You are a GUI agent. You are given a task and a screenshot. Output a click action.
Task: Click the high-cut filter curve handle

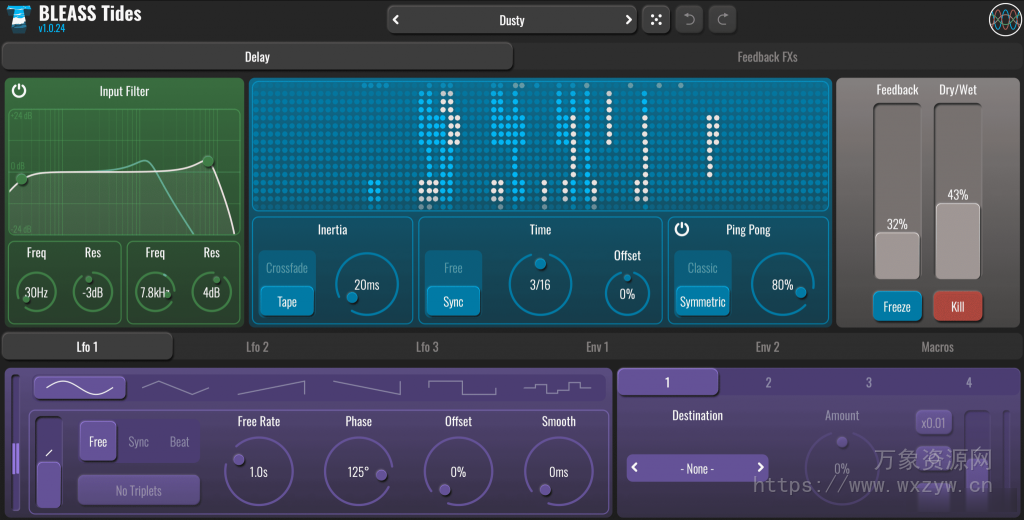[x=208, y=161]
